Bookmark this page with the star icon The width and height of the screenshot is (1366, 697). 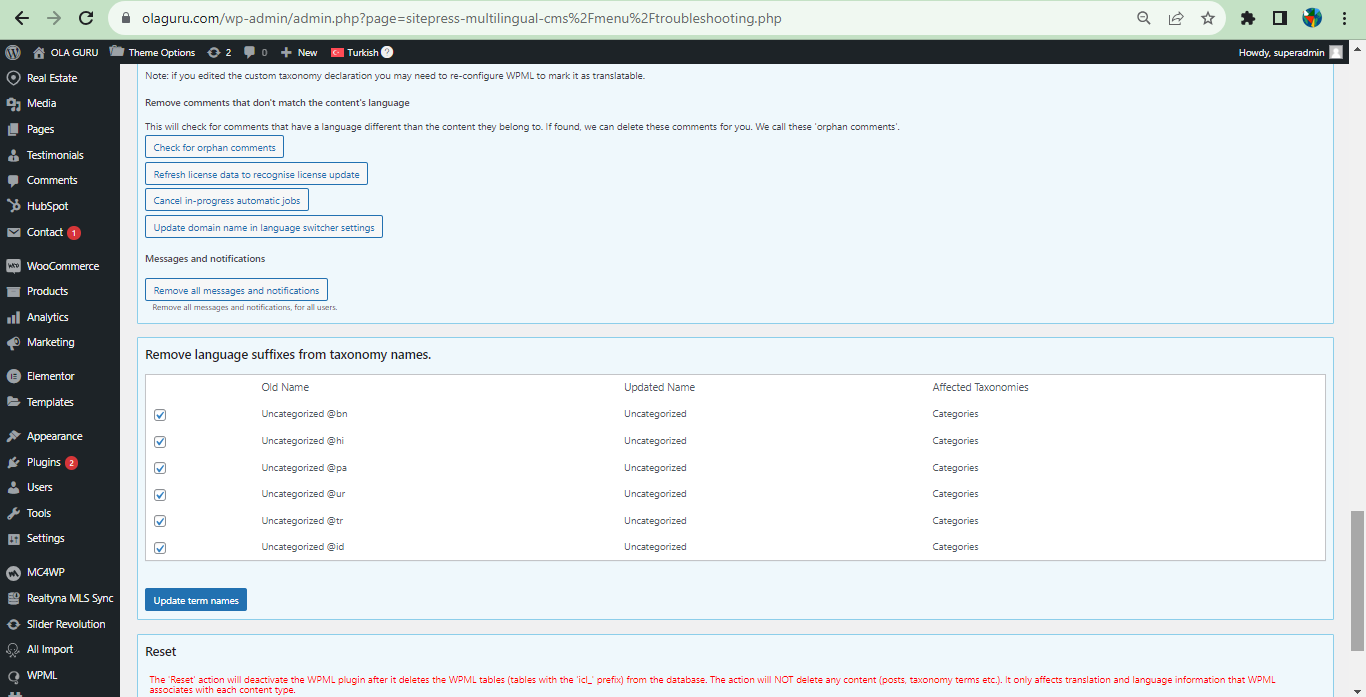[x=1208, y=18]
